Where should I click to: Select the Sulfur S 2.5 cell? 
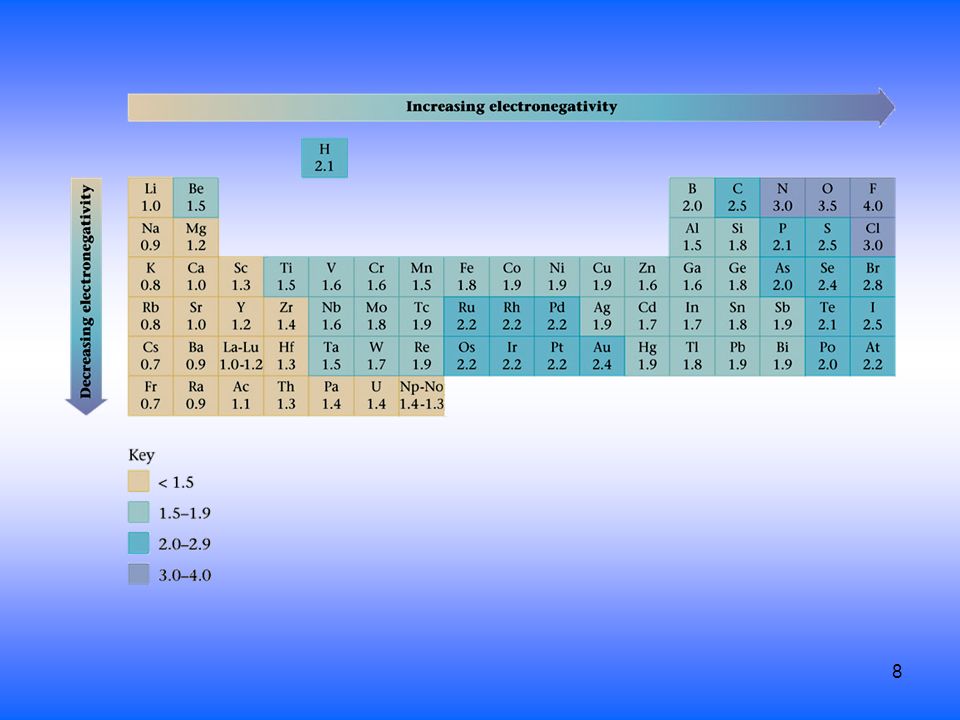tap(827, 237)
